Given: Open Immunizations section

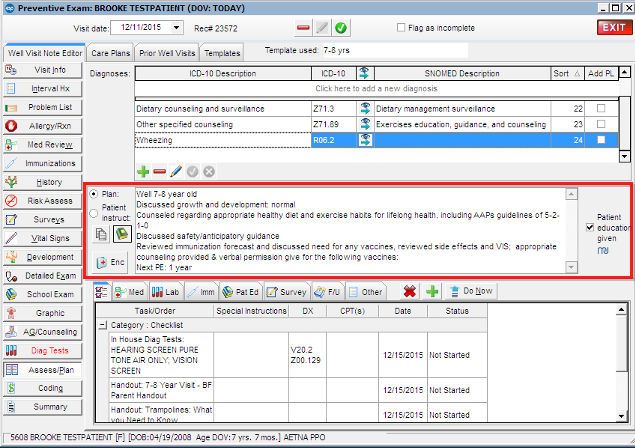Looking at the screenshot, I should 43,163.
